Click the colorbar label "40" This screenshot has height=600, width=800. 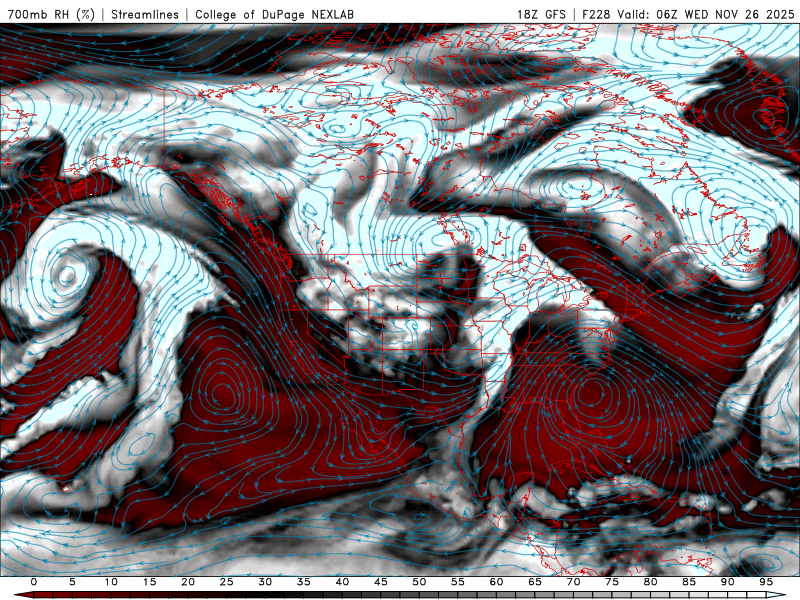click(342, 582)
